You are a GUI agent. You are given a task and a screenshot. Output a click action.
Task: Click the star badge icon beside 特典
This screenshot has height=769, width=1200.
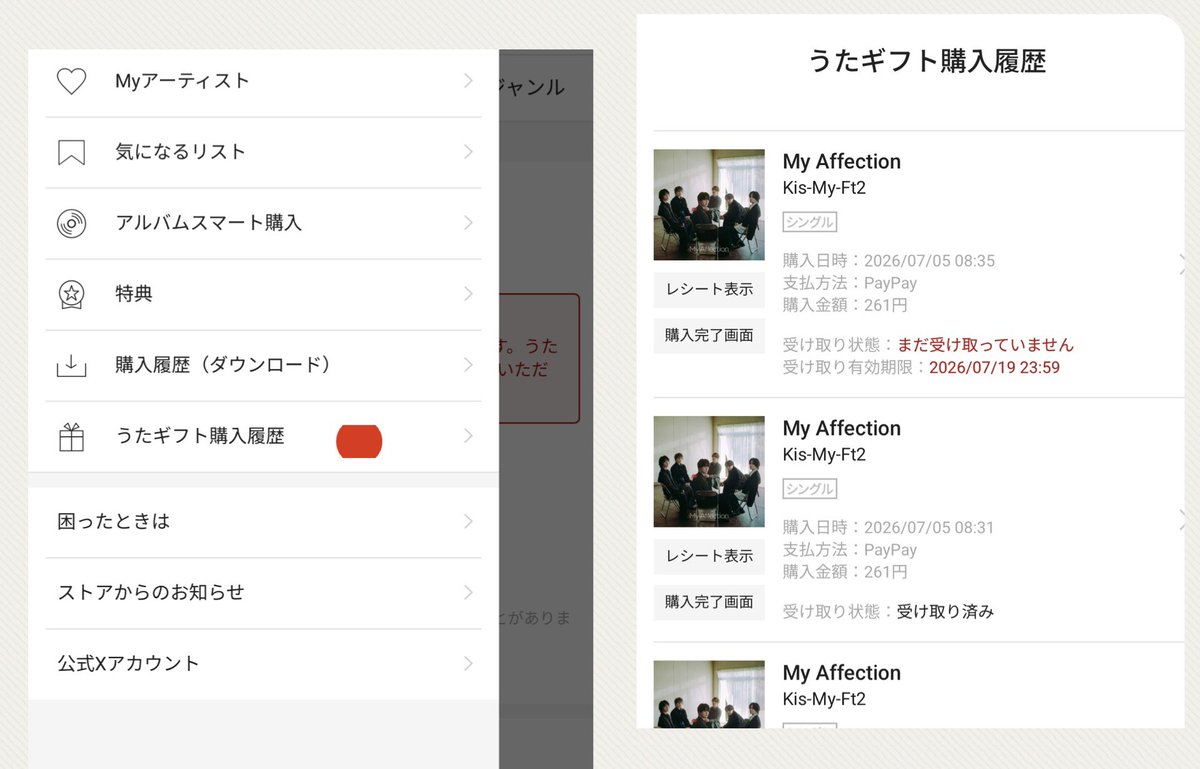point(71,294)
